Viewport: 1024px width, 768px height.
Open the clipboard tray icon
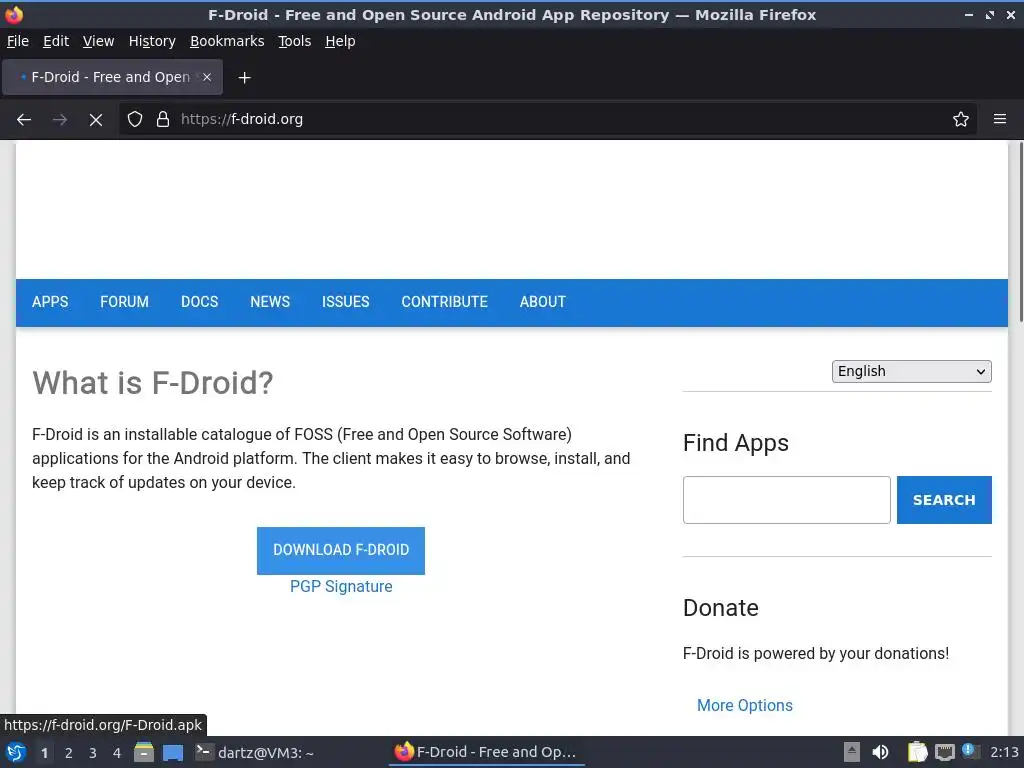[x=917, y=752]
